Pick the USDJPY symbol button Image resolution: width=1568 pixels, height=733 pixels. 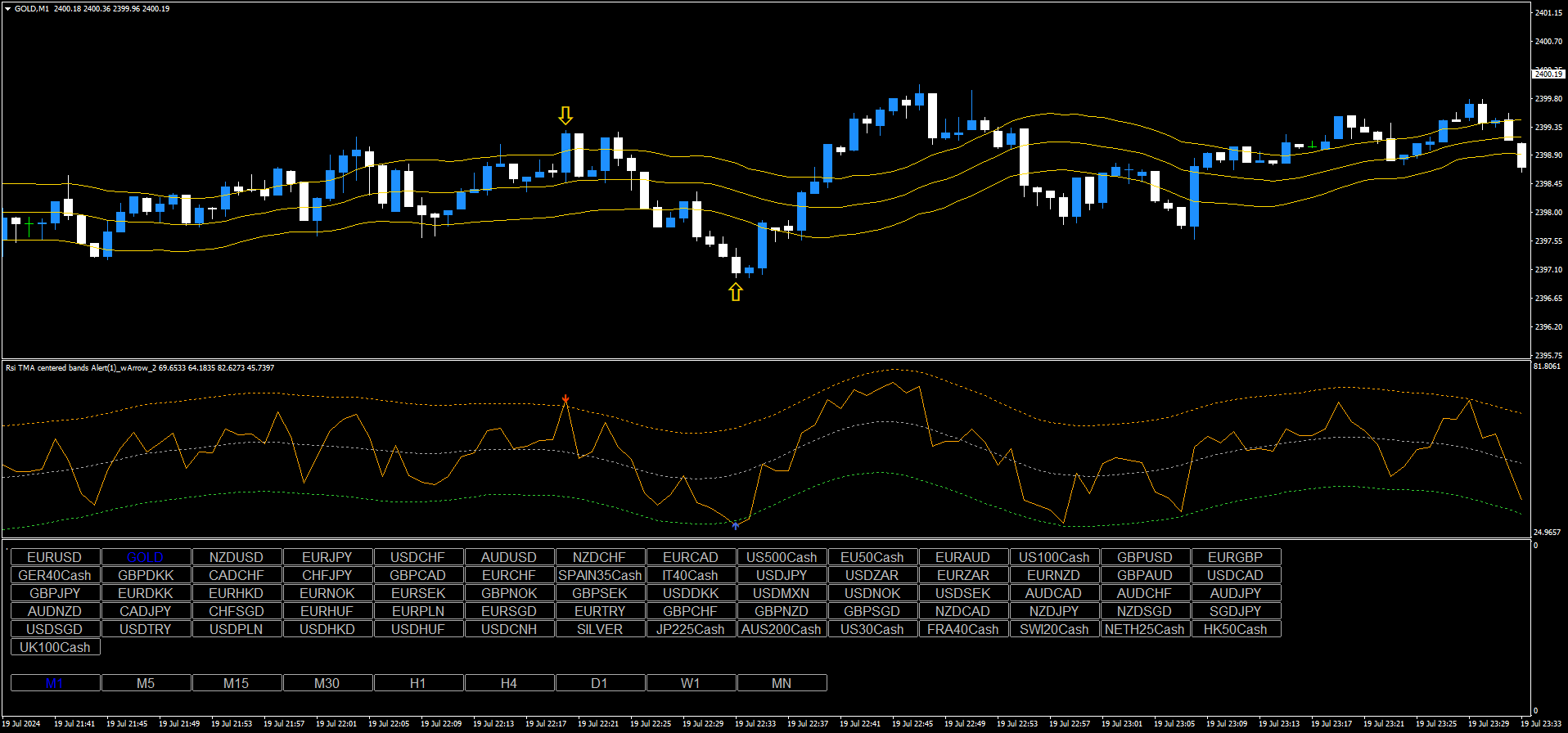point(782,575)
